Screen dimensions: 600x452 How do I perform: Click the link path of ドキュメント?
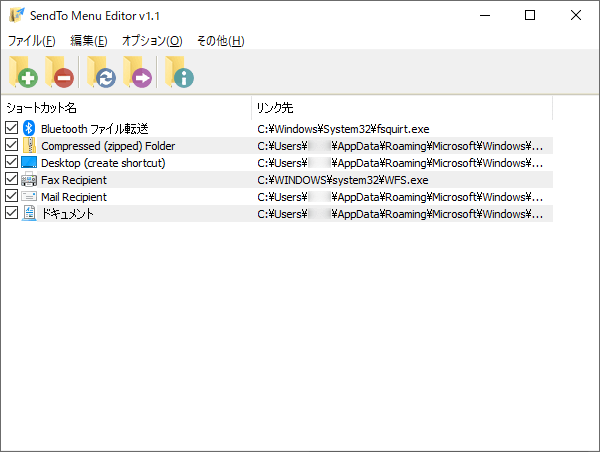400,214
